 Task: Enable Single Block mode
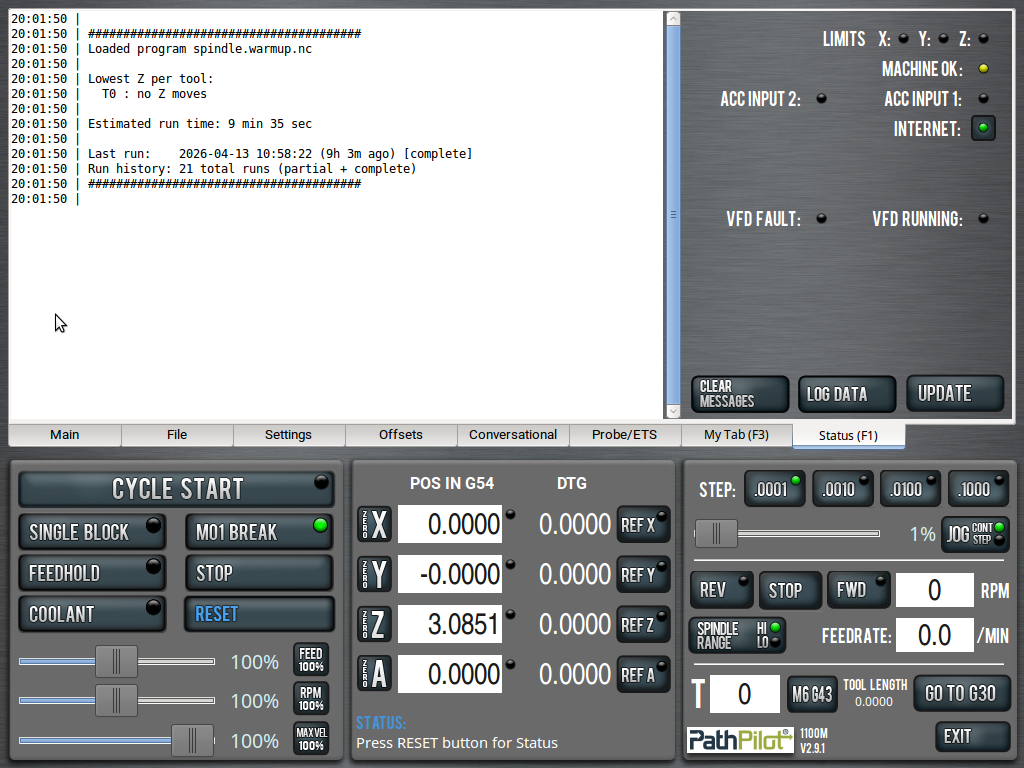92,532
